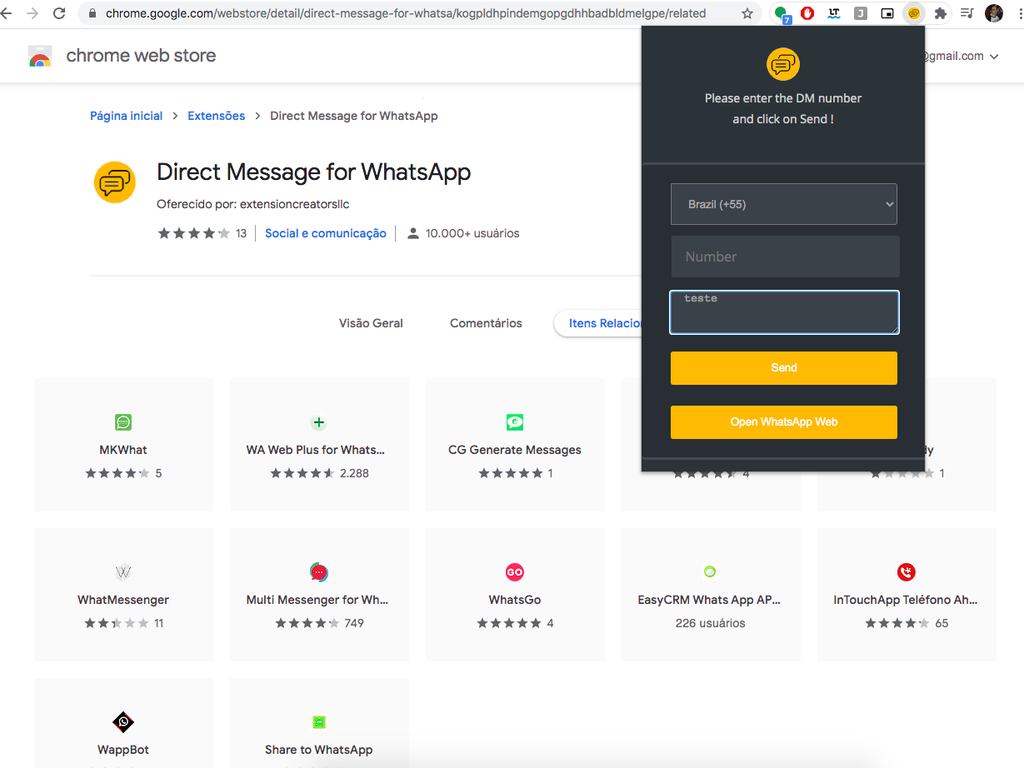This screenshot has height=768, width=1024.
Task: Click the picture-in-picture extension icon
Action: (887, 13)
